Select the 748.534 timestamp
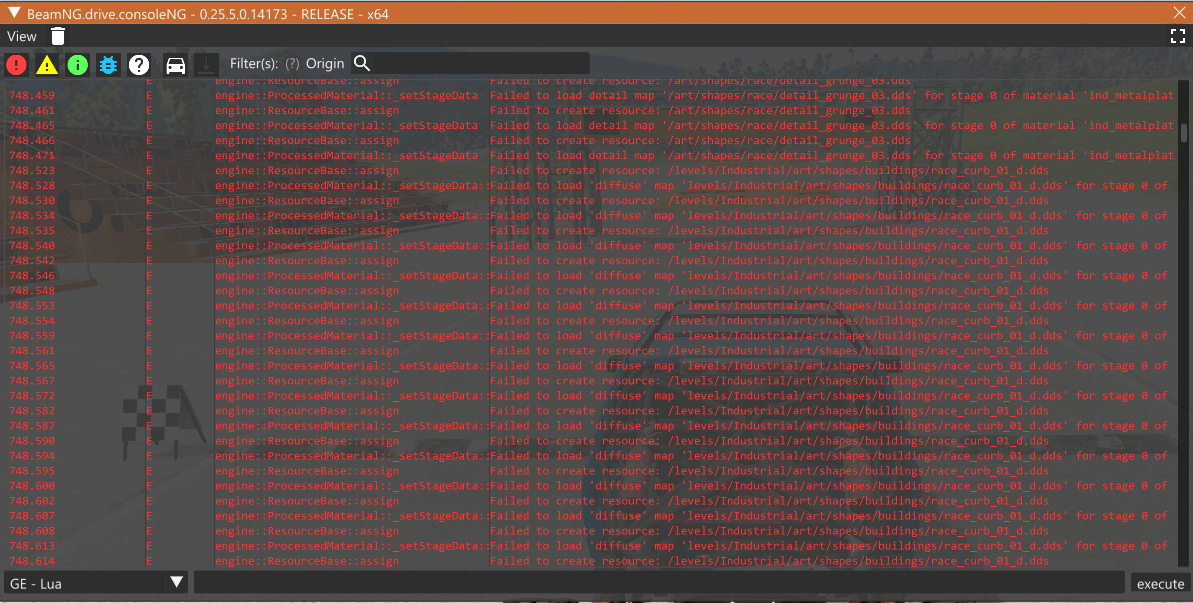This screenshot has height=603, width=1193. (32, 215)
